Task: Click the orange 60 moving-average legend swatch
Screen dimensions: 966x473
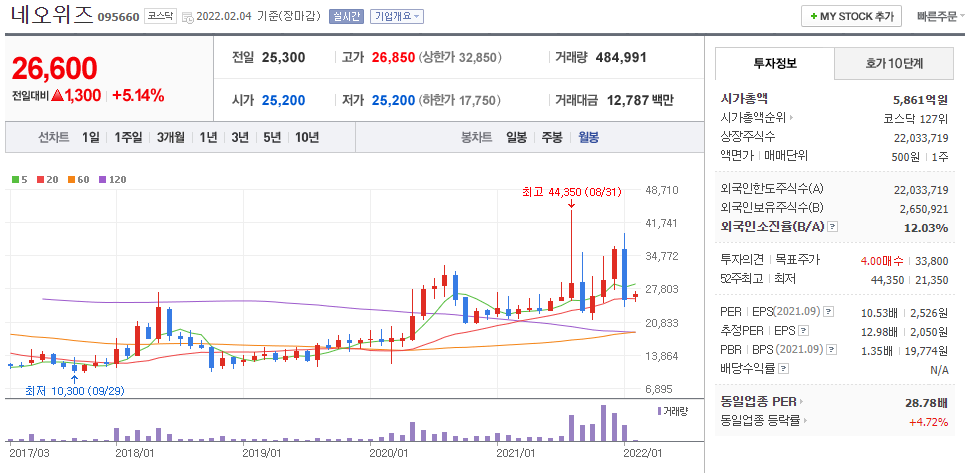Action: (x=70, y=180)
